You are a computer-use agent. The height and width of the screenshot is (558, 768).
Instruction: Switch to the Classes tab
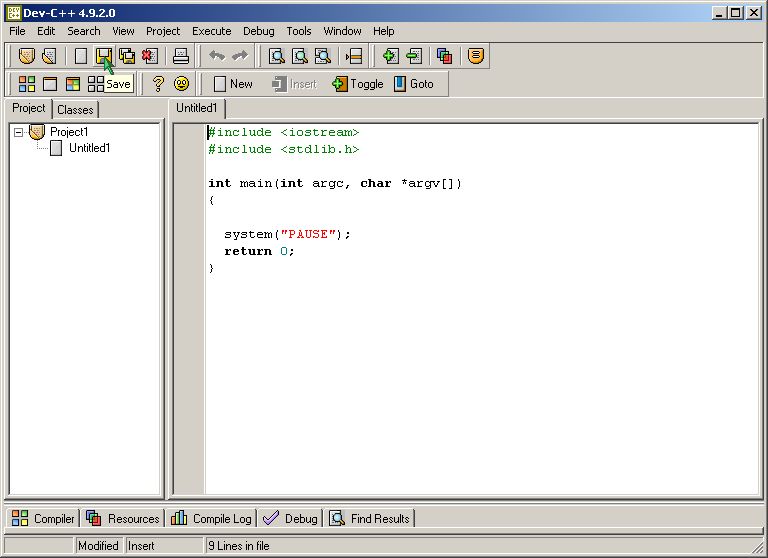(x=75, y=109)
